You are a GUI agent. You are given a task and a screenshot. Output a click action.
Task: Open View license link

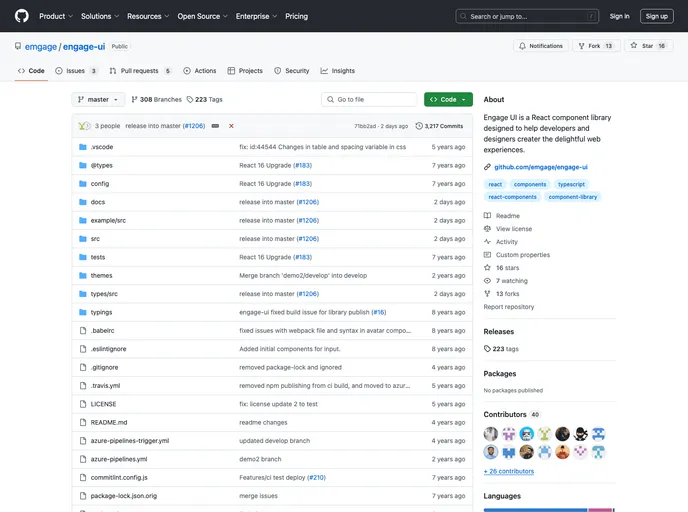click(x=508, y=229)
